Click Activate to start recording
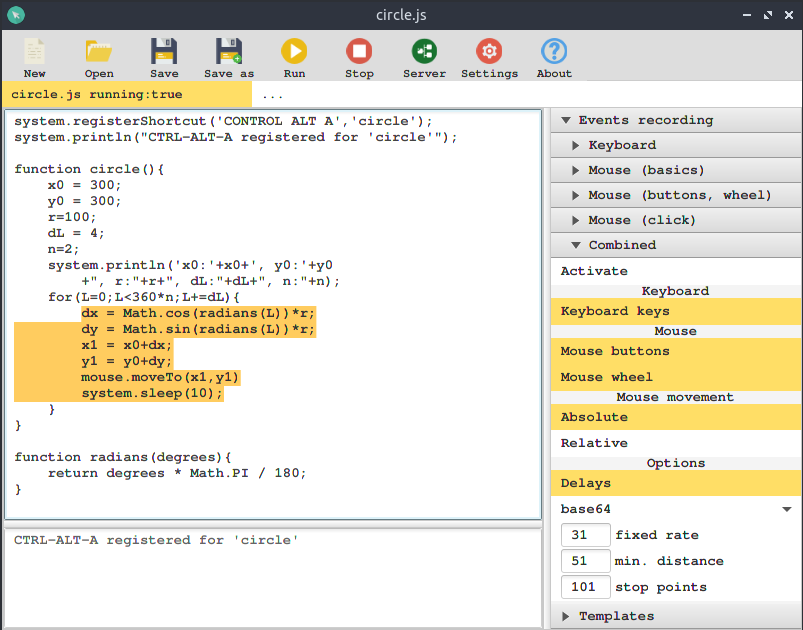Viewport: 803px width, 630px height. click(x=594, y=271)
